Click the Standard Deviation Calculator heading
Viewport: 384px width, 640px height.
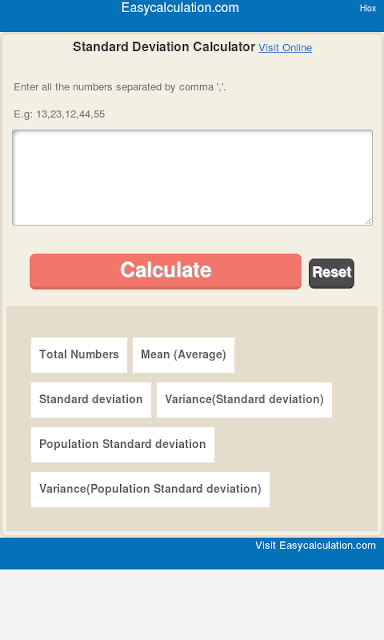click(x=164, y=47)
